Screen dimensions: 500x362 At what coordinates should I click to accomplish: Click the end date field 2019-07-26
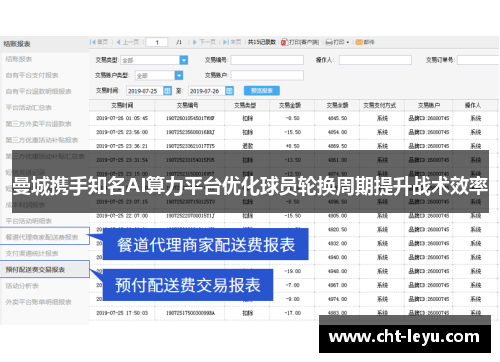point(207,91)
